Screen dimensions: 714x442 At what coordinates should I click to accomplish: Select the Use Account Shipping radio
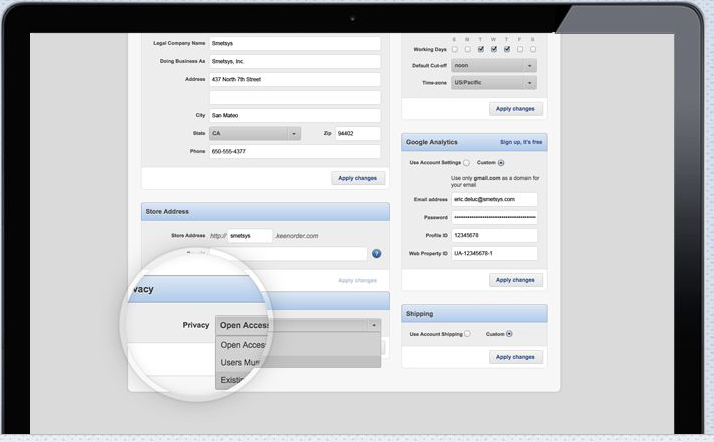coord(467,334)
